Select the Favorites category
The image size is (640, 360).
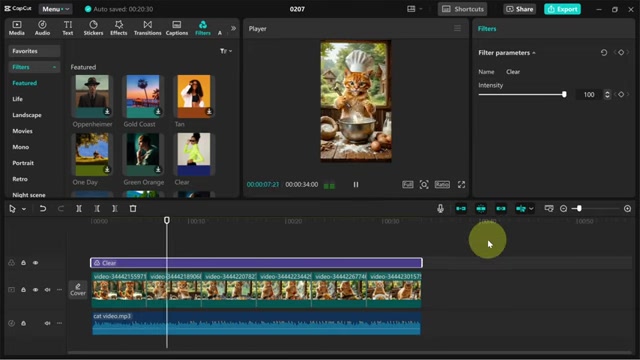(x=34, y=51)
